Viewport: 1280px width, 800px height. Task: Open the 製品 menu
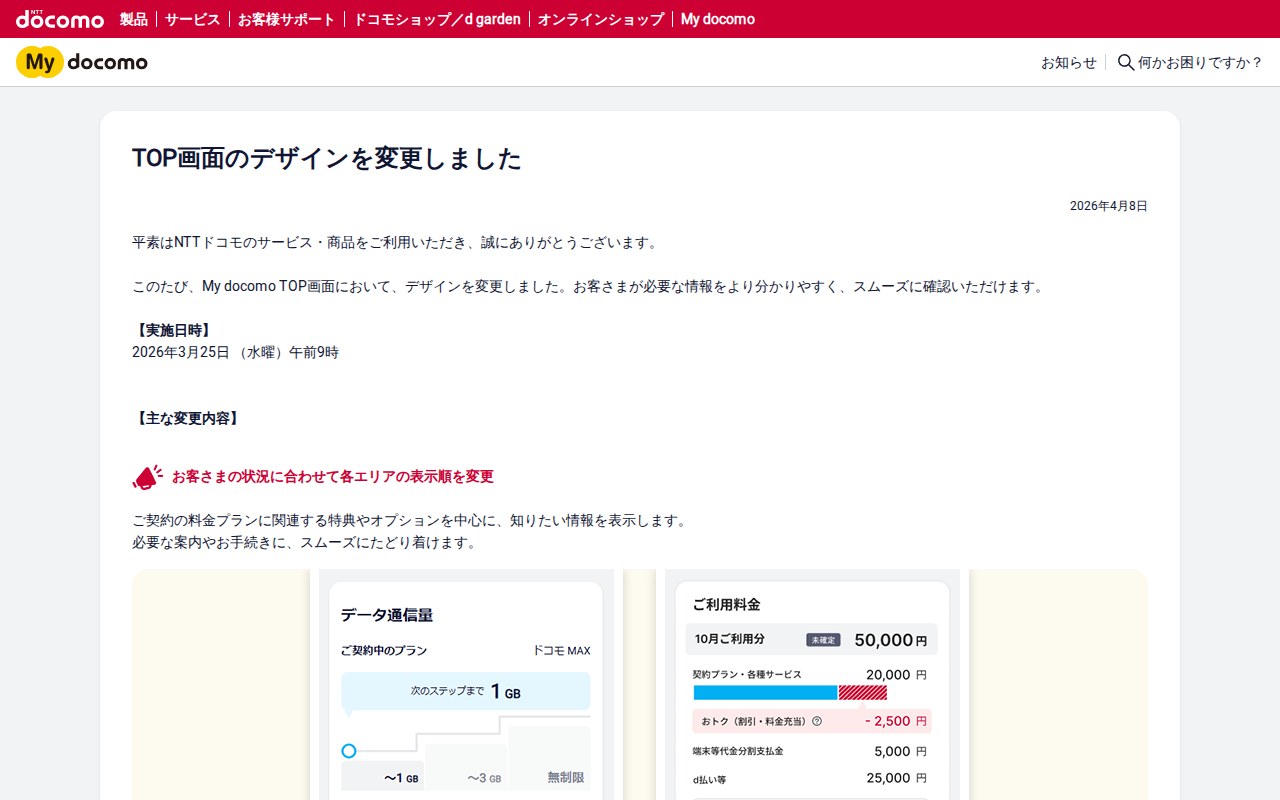tap(133, 19)
